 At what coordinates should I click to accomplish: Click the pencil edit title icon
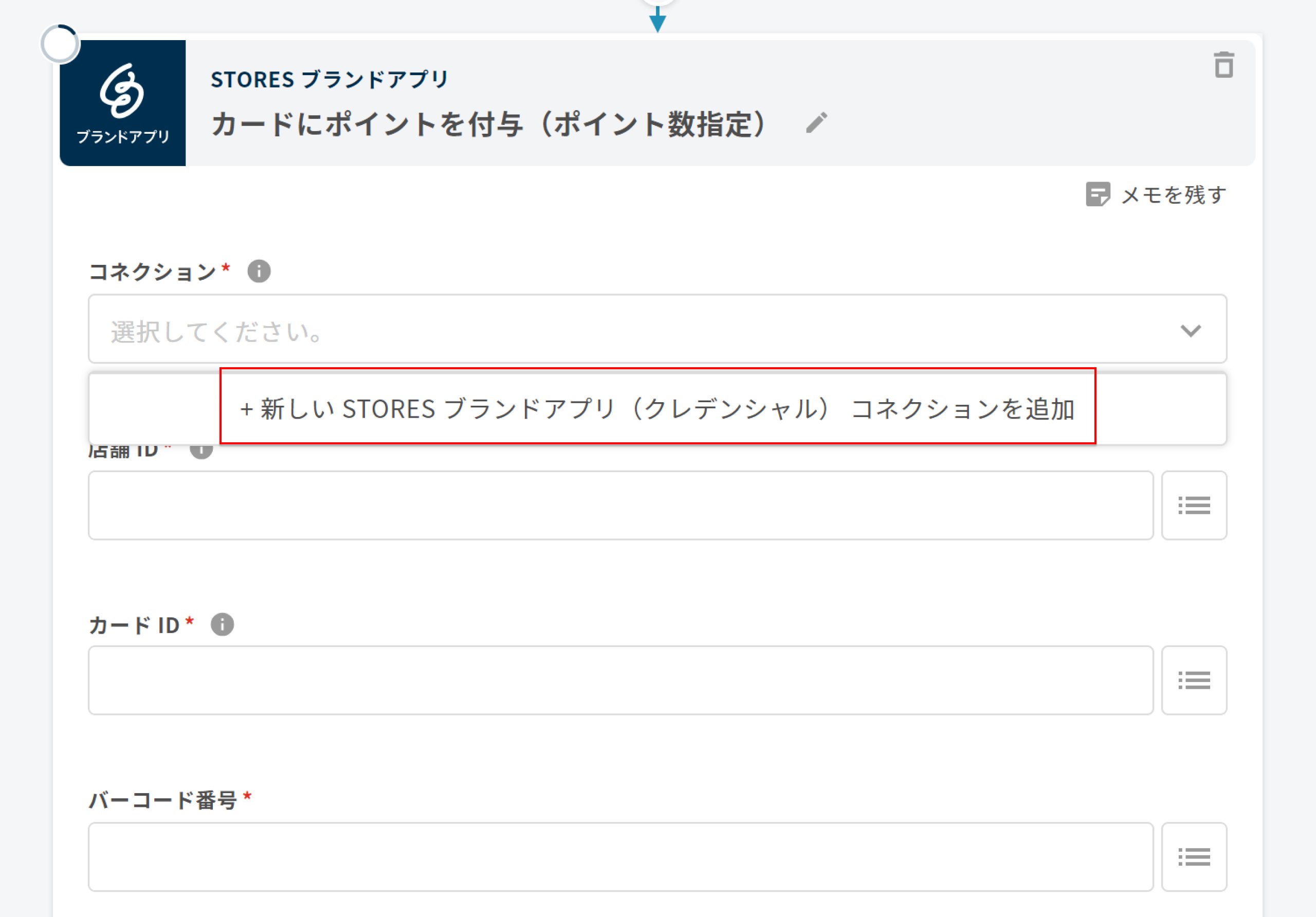[x=816, y=123]
